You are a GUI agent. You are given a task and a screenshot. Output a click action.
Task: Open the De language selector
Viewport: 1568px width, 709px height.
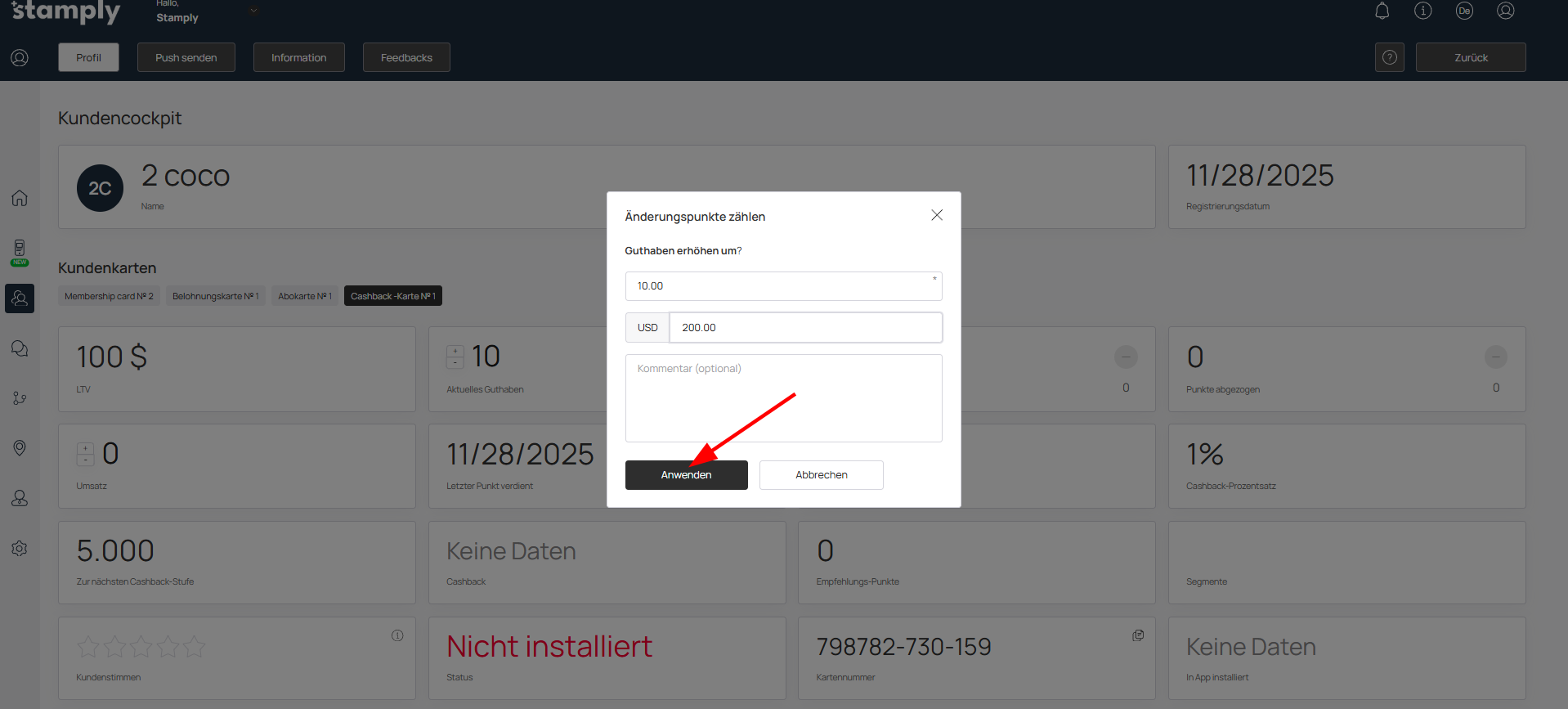tap(1464, 11)
